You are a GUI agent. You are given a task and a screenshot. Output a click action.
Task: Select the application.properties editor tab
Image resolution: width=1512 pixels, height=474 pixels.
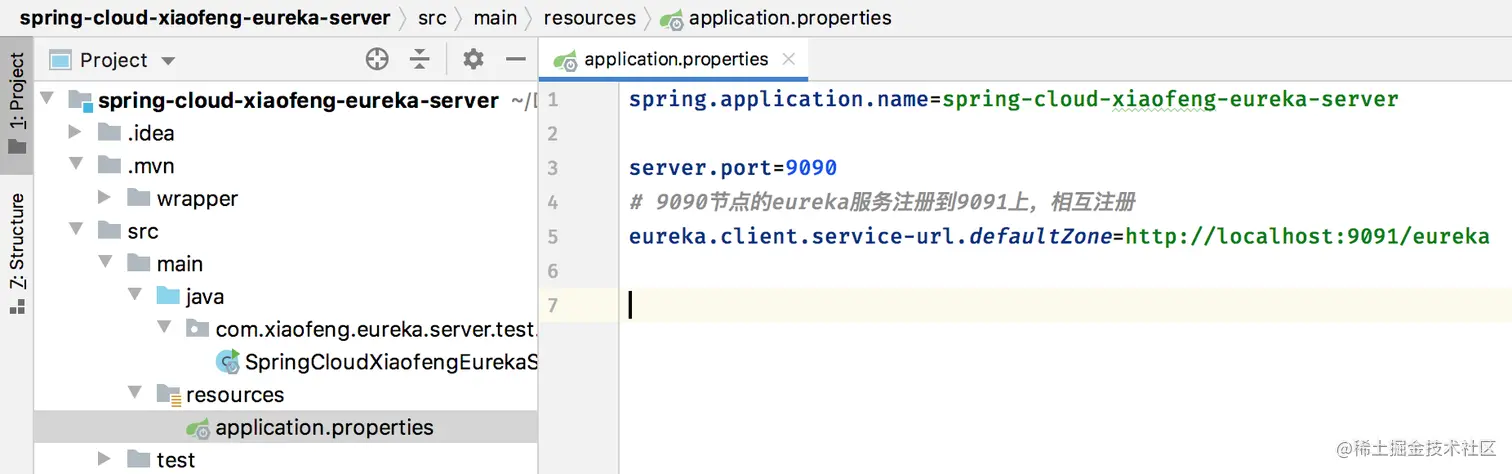(x=675, y=59)
